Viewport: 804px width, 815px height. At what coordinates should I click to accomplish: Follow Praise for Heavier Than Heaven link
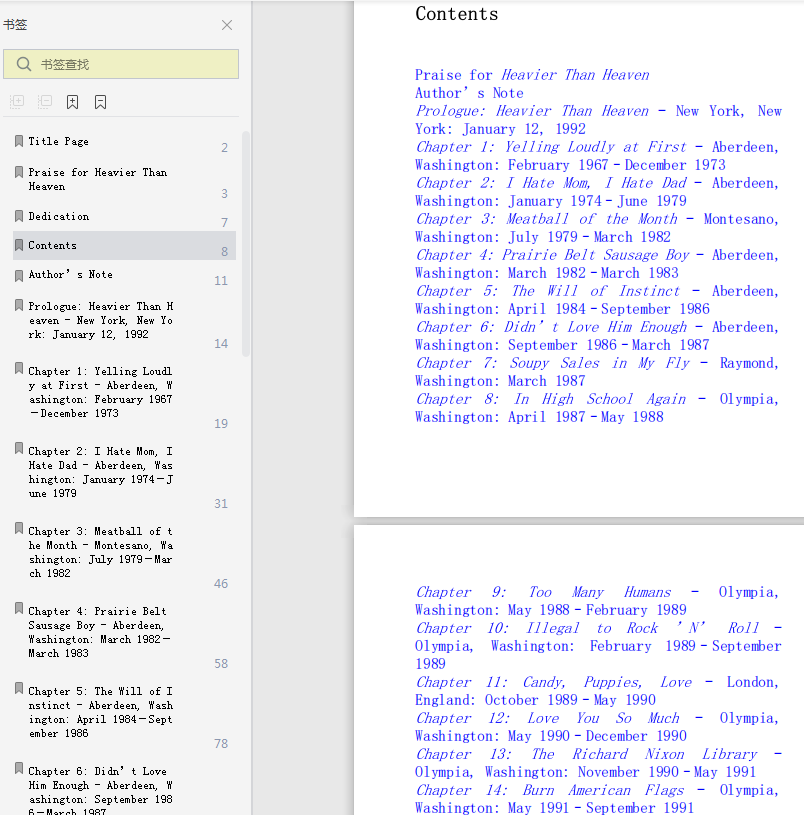coord(532,75)
